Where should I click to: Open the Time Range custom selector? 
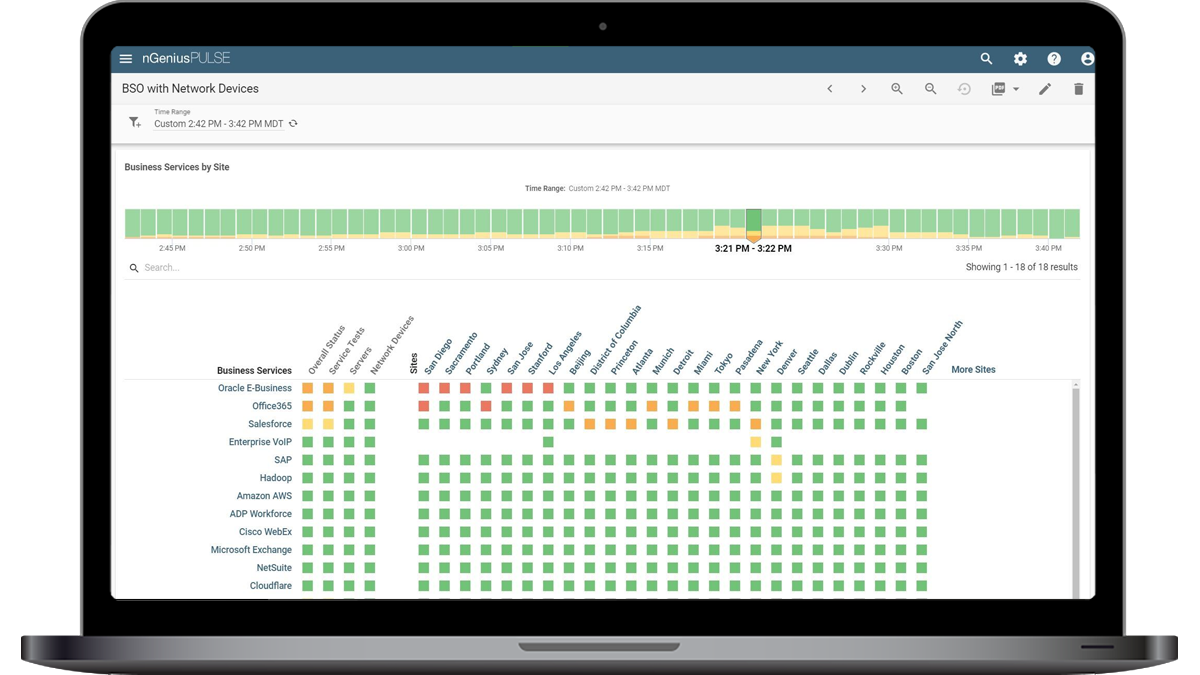[219, 124]
